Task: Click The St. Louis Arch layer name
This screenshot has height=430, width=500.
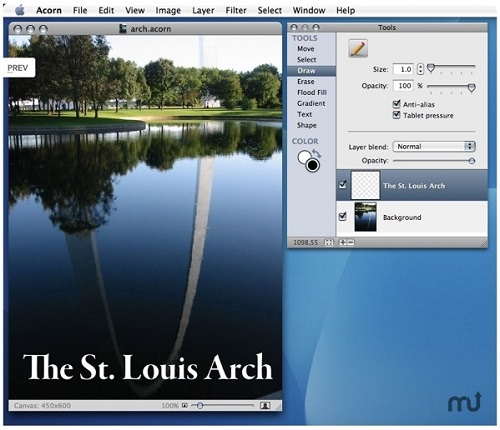Action: (414, 186)
